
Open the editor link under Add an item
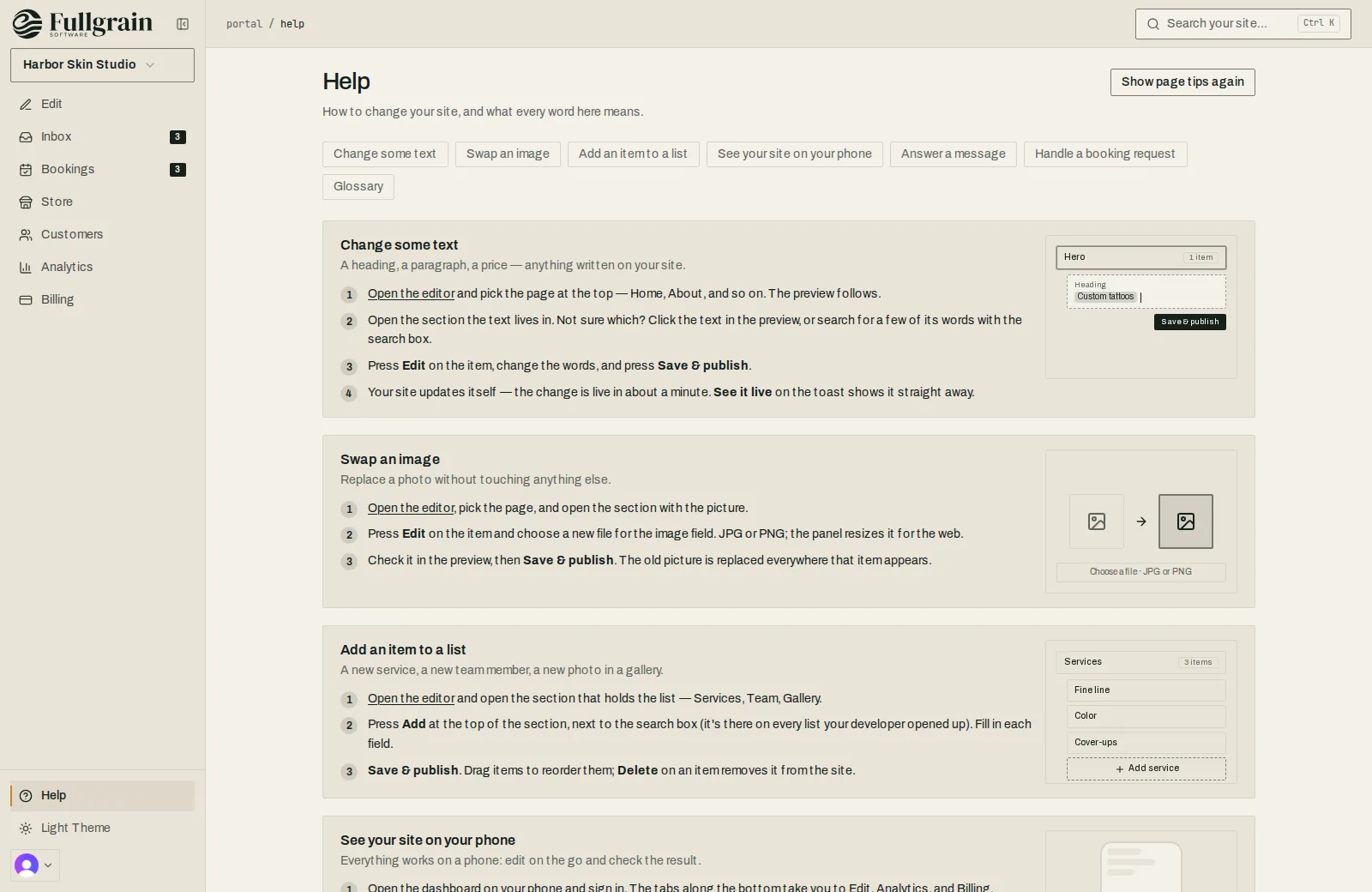[x=411, y=698]
